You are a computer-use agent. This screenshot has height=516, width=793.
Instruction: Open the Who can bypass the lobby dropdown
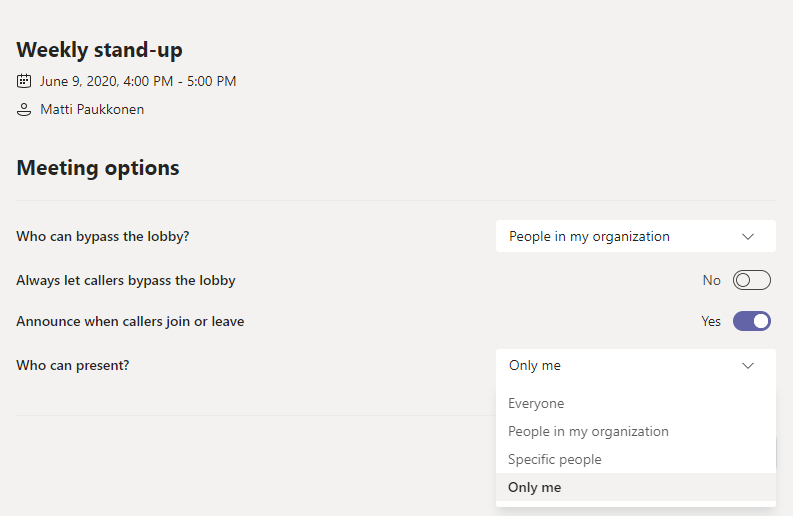pyautogui.click(x=635, y=237)
